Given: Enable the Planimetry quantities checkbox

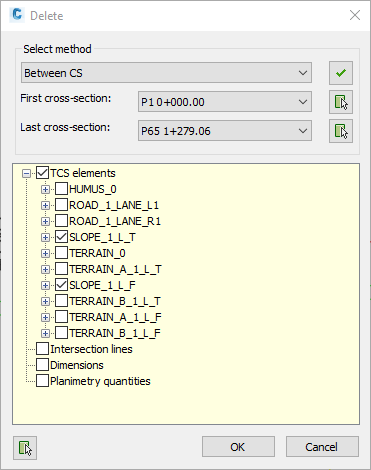Looking at the screenshot, I should (42, 381).
